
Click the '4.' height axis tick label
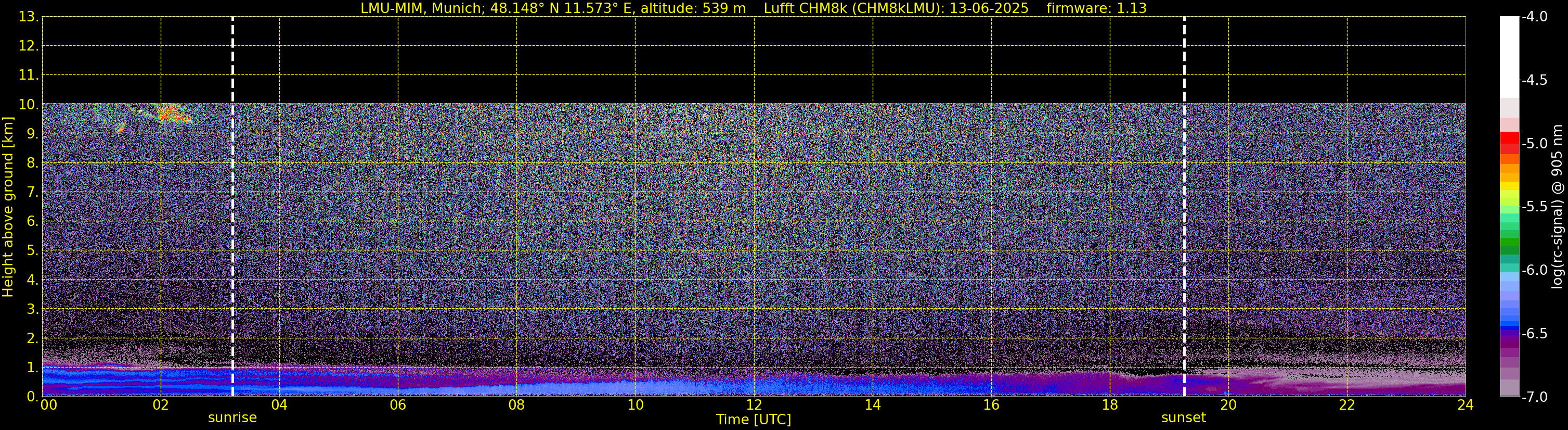32,280
